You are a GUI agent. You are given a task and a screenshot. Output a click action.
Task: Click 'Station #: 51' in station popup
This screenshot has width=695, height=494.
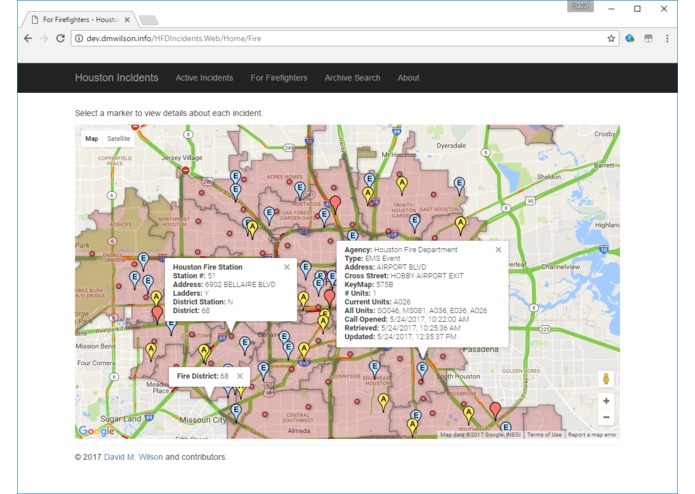tap(194, 276)
